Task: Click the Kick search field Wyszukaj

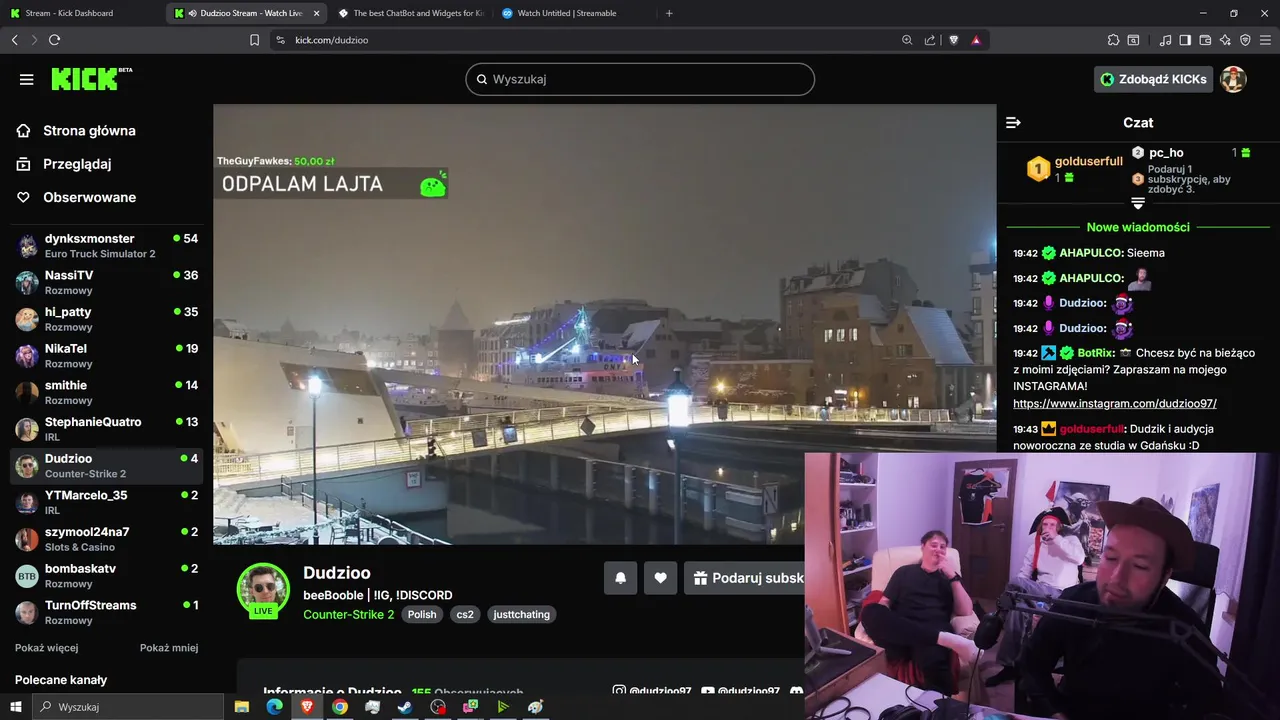Action: [640, 79]
